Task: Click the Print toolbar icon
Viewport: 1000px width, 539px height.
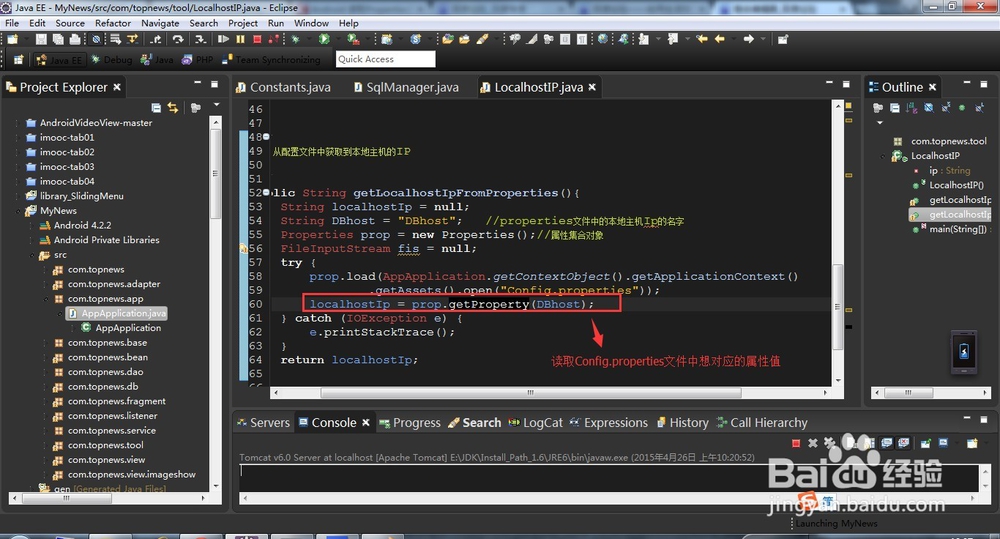Action: click(75, 40)
